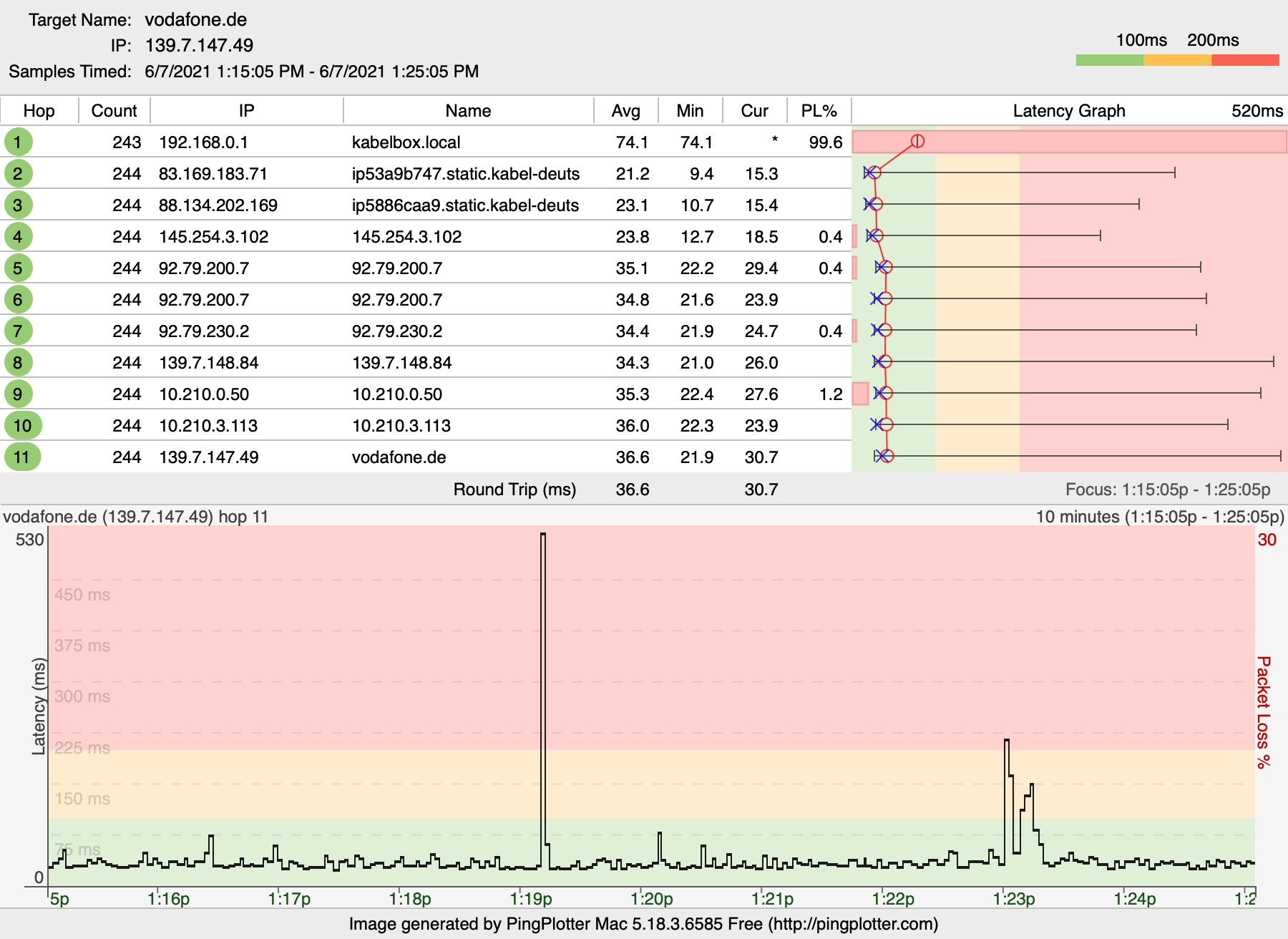Viewport: 1288px width, 939px height.
Task: Click the Count column header
Action: click(x=114, y=111)
